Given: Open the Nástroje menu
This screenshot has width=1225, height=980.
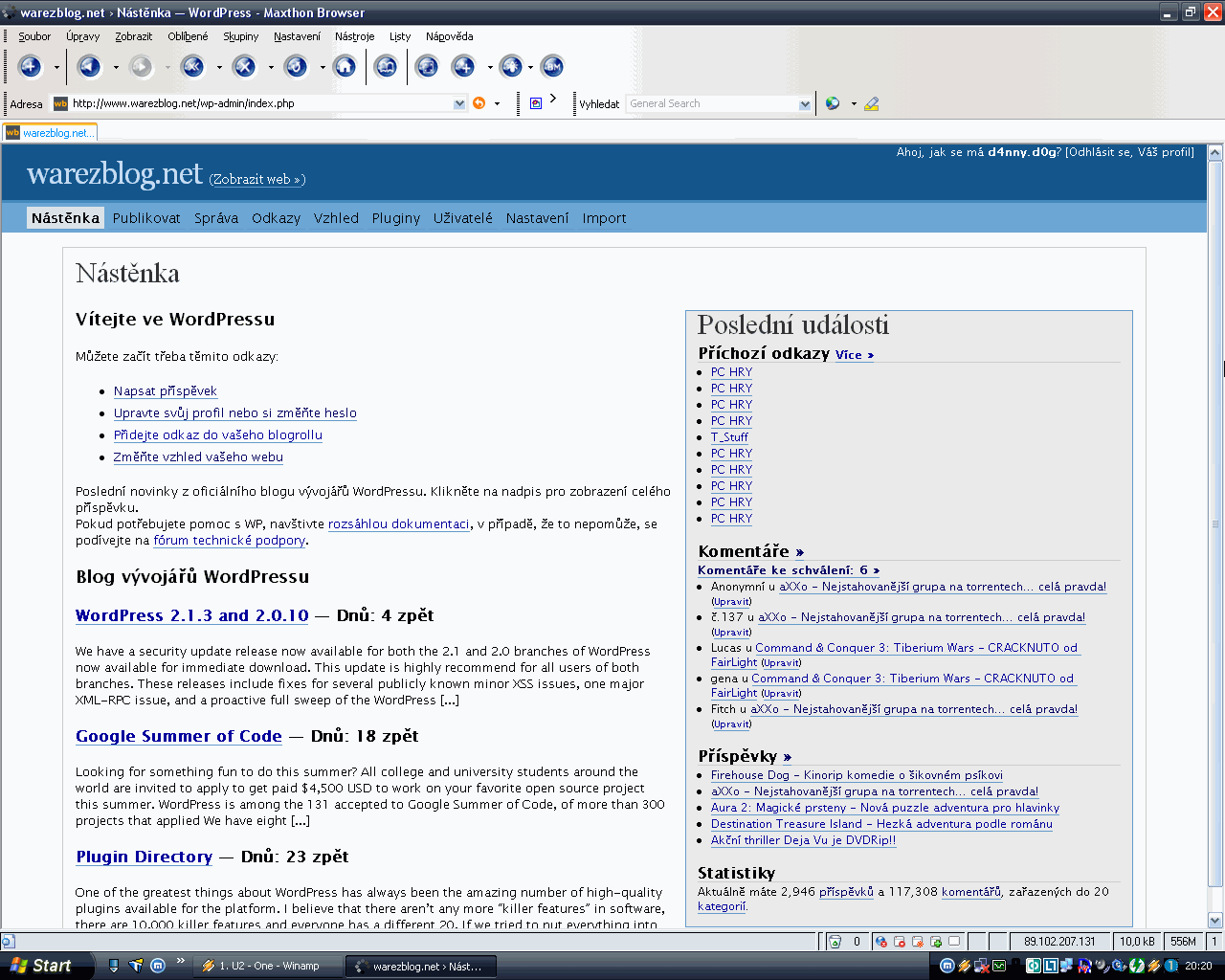Looking at the screenshot, I should pos(355,36).
